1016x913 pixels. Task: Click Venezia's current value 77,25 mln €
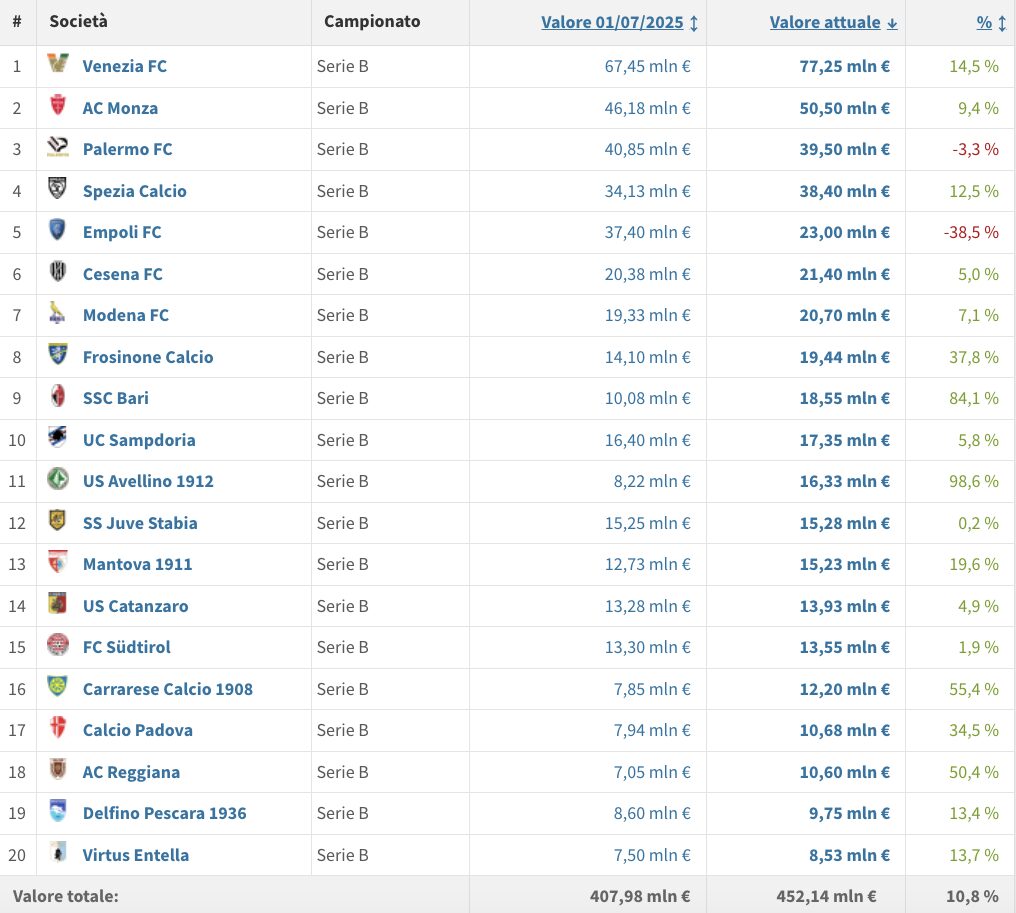844,66
